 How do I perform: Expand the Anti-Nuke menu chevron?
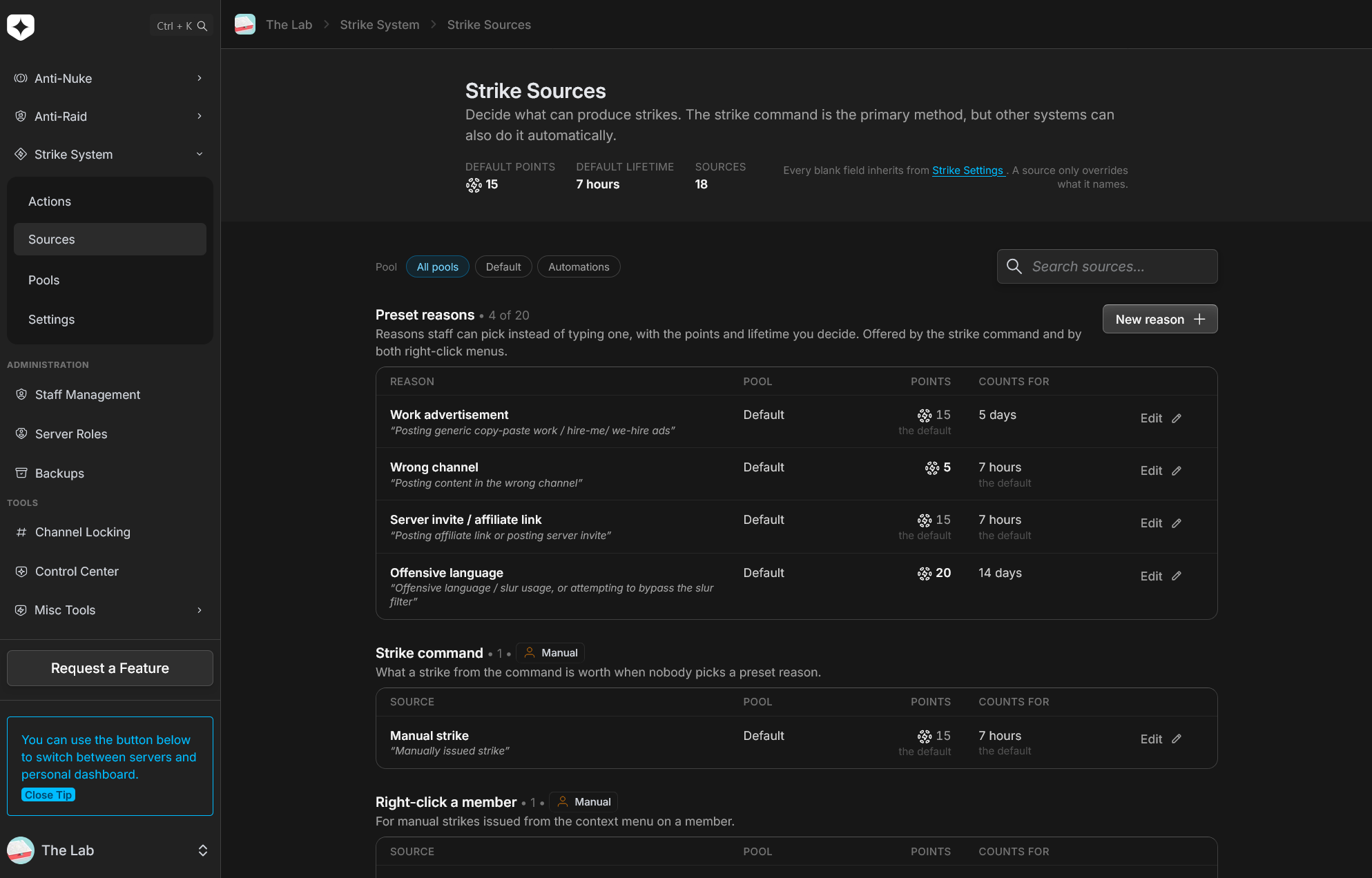pyautogui.click(x=200, y=78)
